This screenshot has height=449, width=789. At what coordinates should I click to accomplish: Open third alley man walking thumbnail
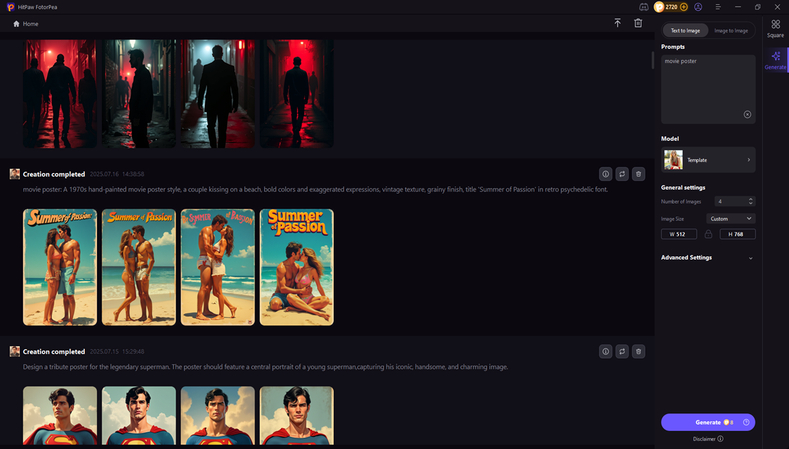(x=218, y=94)
